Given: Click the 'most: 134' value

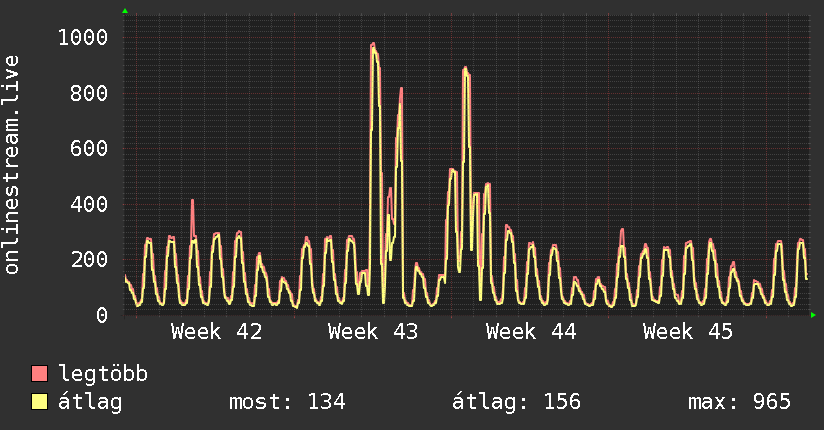Looking at the screenshot, I should click(x=287, y=402).
